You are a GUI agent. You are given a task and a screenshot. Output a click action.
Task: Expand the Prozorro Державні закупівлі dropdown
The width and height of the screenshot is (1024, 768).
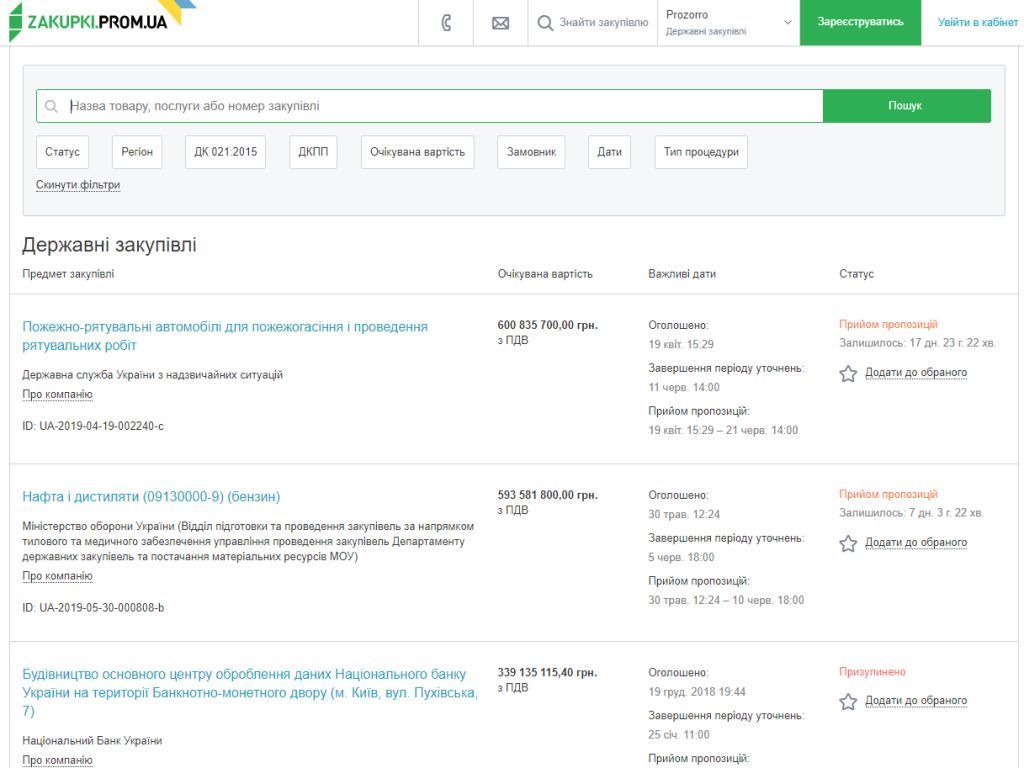click(x=728, y=23)
